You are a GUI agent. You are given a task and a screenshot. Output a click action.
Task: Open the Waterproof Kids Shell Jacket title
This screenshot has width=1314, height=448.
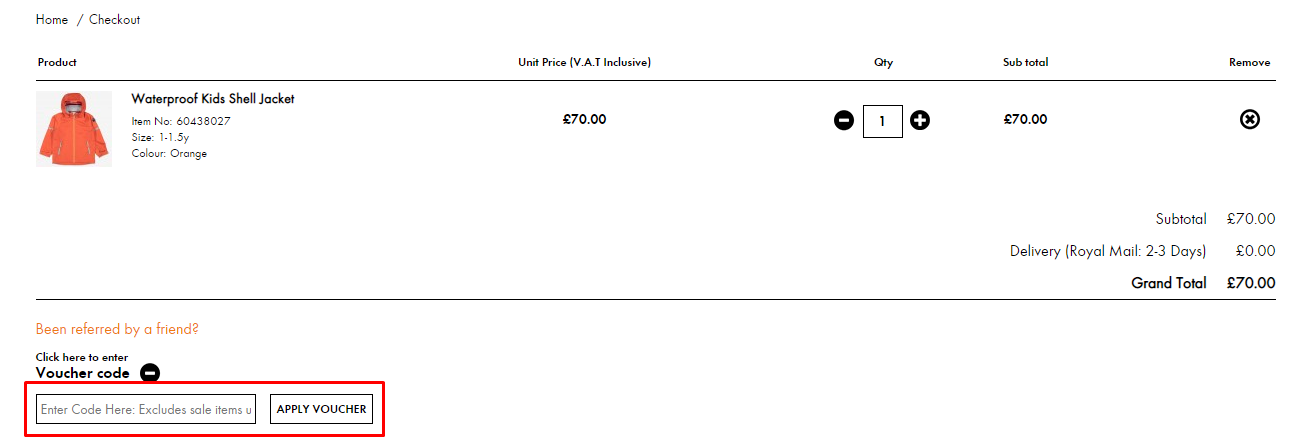click(x=213, y=99)
